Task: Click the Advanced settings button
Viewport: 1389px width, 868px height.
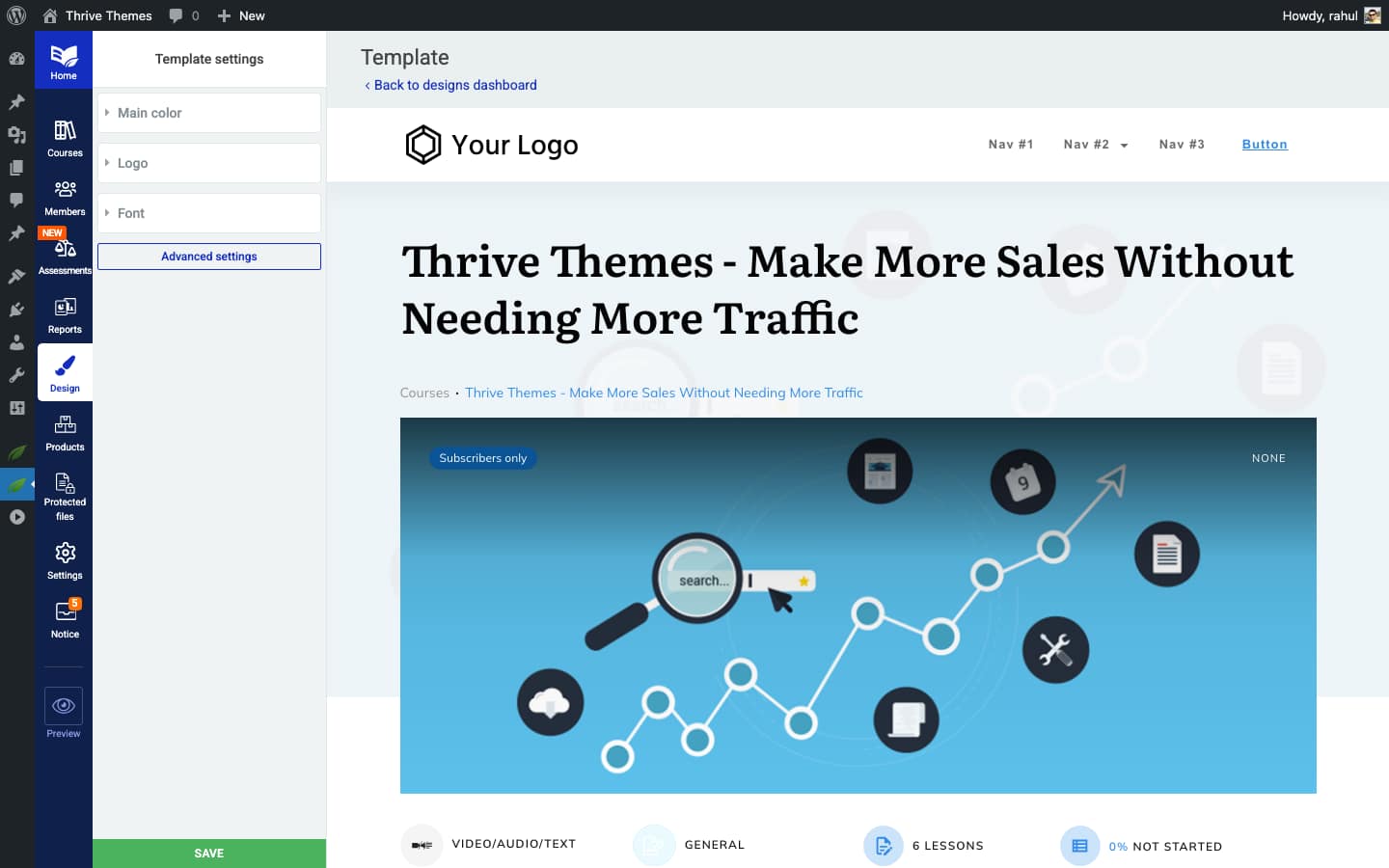Action: (209, 257)
